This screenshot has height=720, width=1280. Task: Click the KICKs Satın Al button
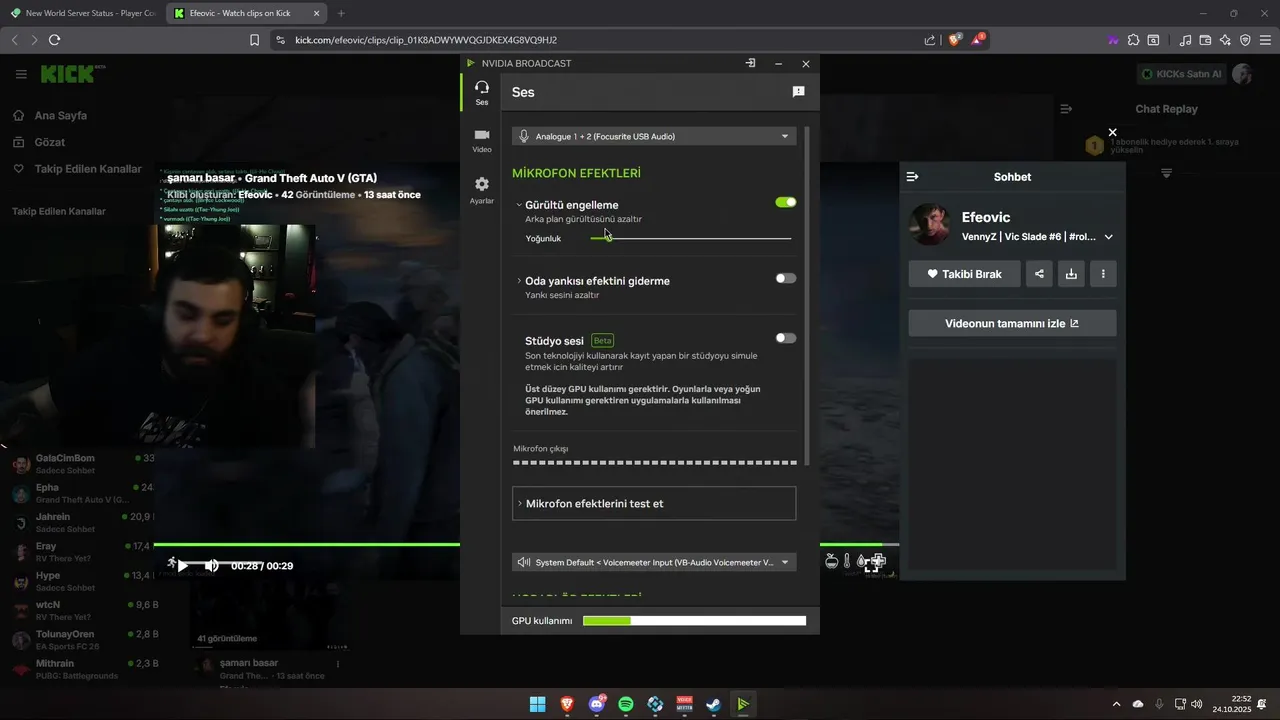coord(1181,74)
